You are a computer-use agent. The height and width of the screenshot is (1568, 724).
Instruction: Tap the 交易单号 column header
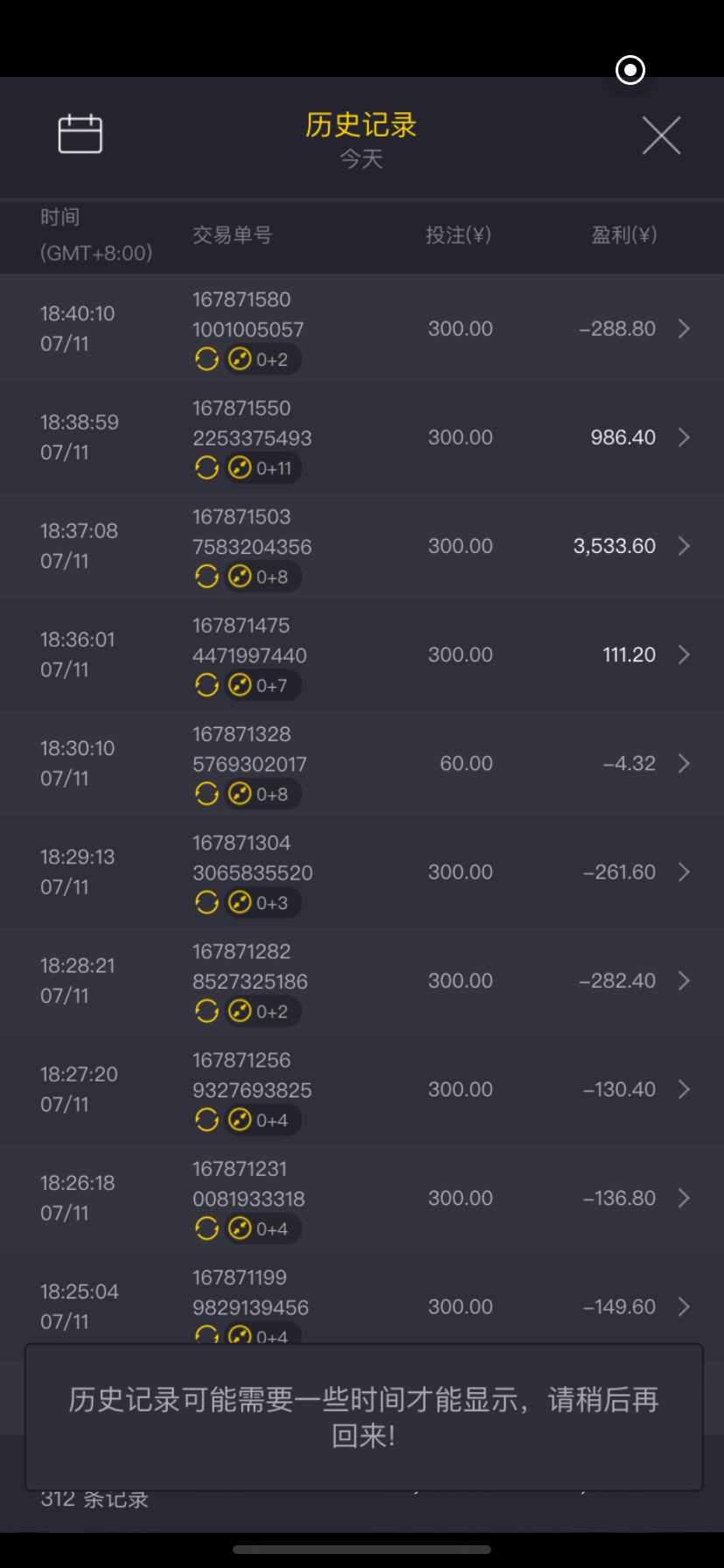233,235
